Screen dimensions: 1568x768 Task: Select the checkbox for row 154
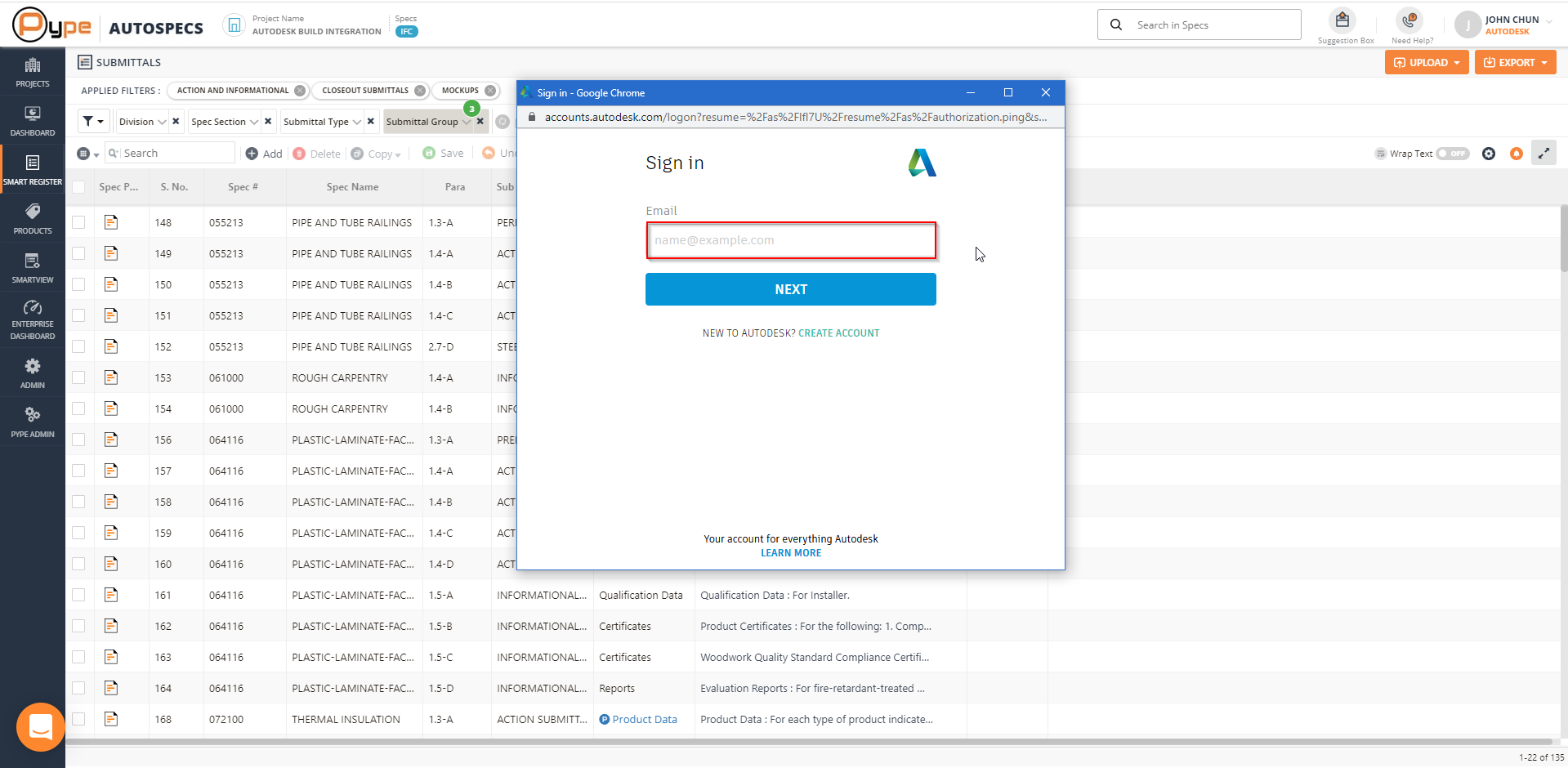[x=78, y=409]
